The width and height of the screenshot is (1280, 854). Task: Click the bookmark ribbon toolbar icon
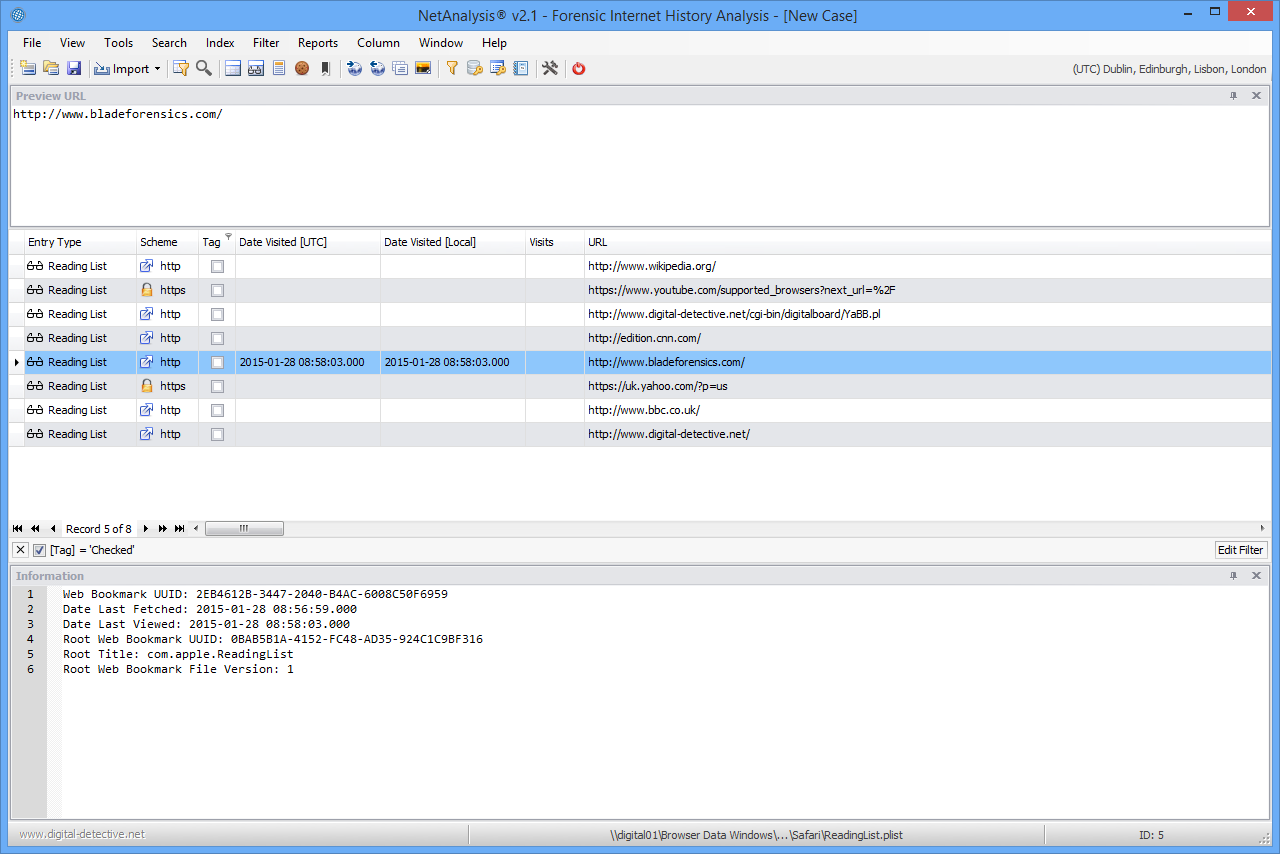click(325, 68)
